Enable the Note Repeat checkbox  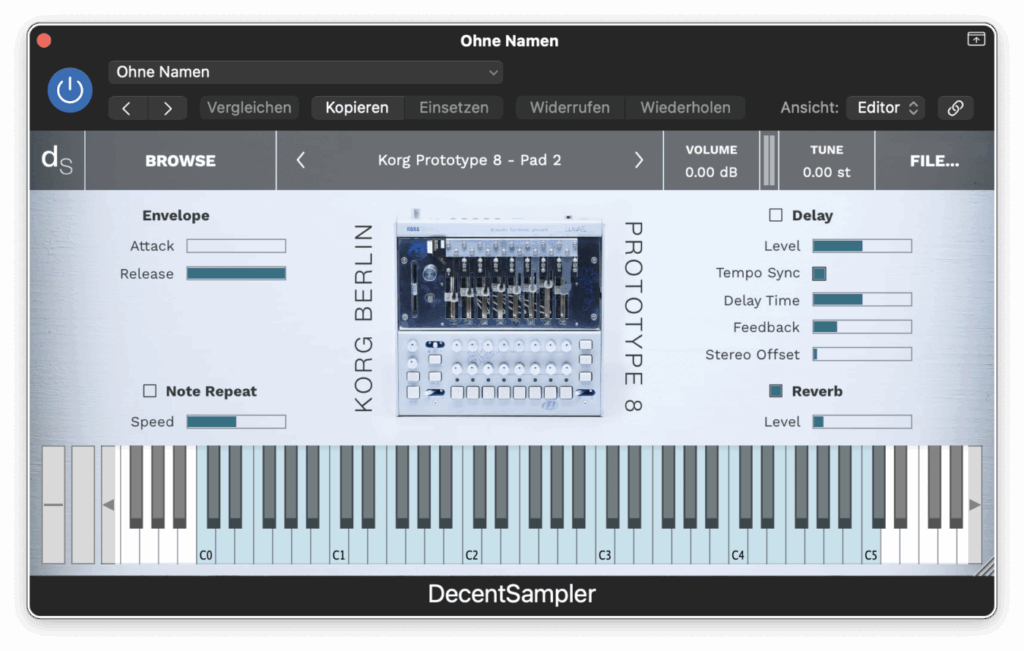click(150, 391)
